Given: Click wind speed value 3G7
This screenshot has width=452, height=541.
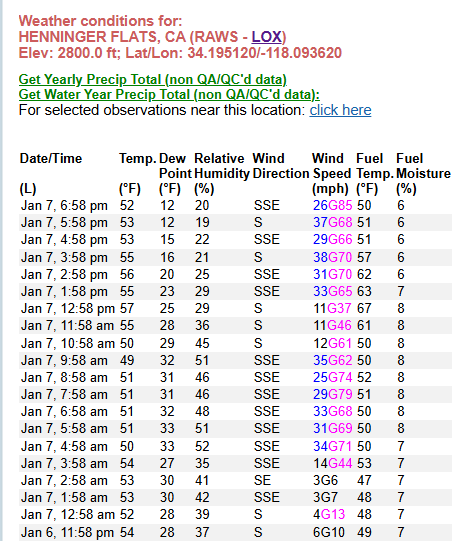Looking at the screenshot, I should [x=325, y=498].
